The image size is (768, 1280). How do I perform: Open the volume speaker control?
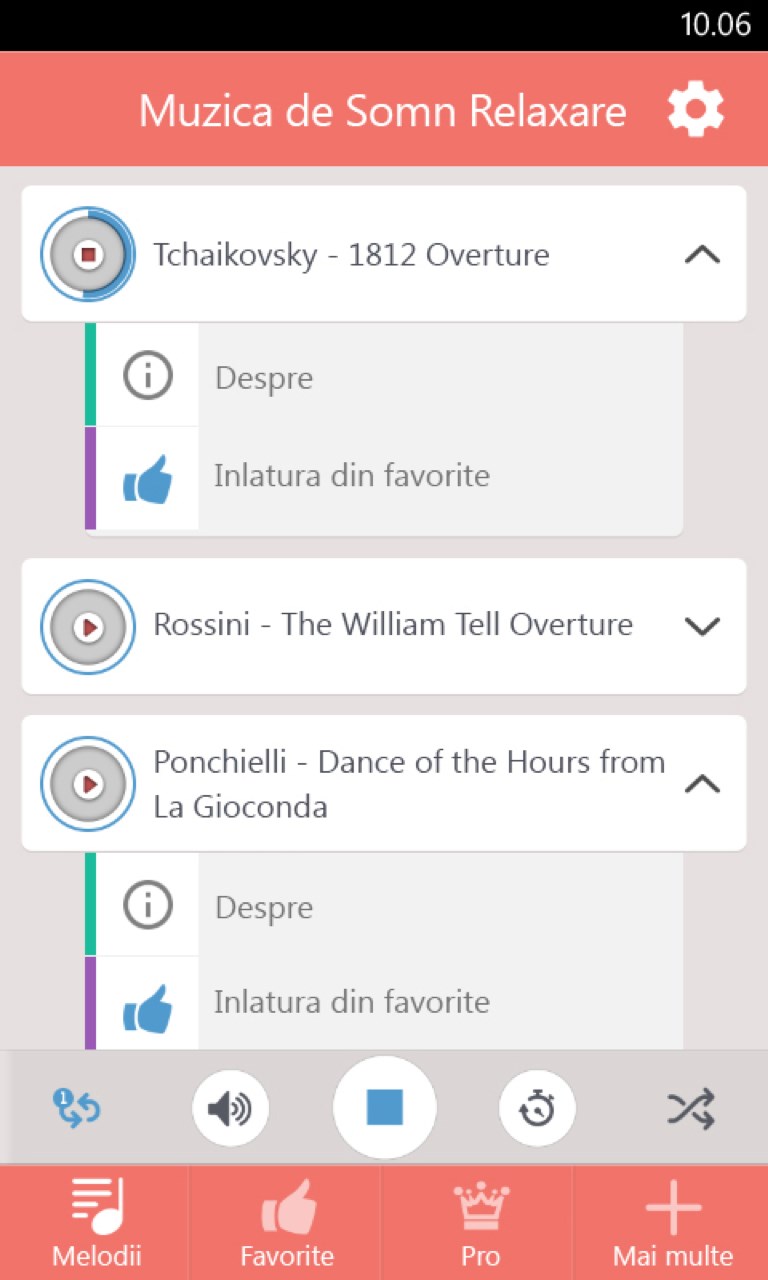pyautogui.click(x=231, y=1108)
